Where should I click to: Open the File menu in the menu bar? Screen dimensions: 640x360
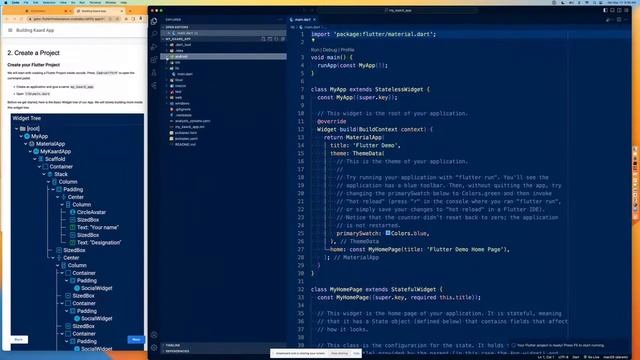tap(26, 2)
